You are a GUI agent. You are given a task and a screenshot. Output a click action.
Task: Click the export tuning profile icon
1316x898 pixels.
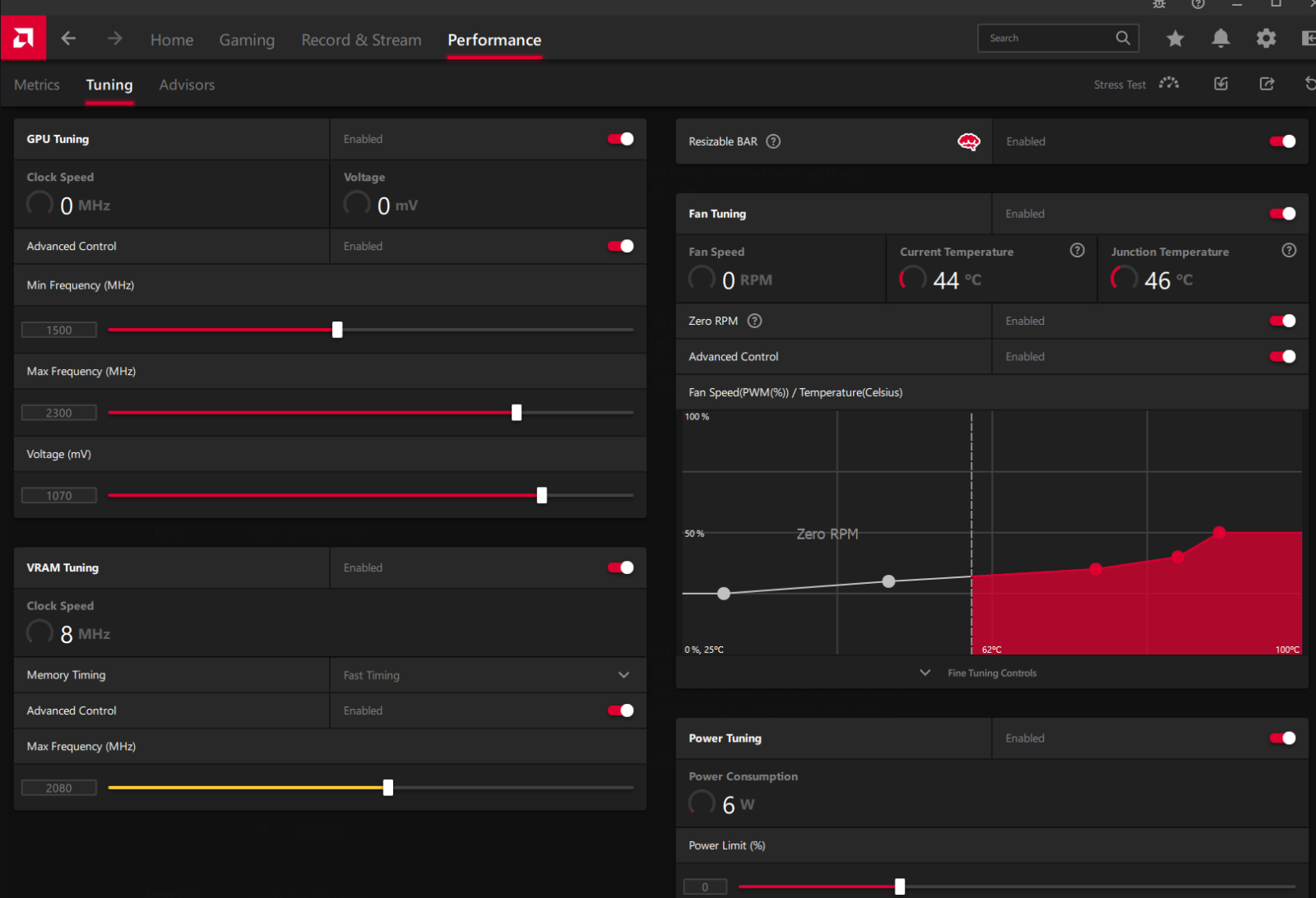click(1267, 83)
